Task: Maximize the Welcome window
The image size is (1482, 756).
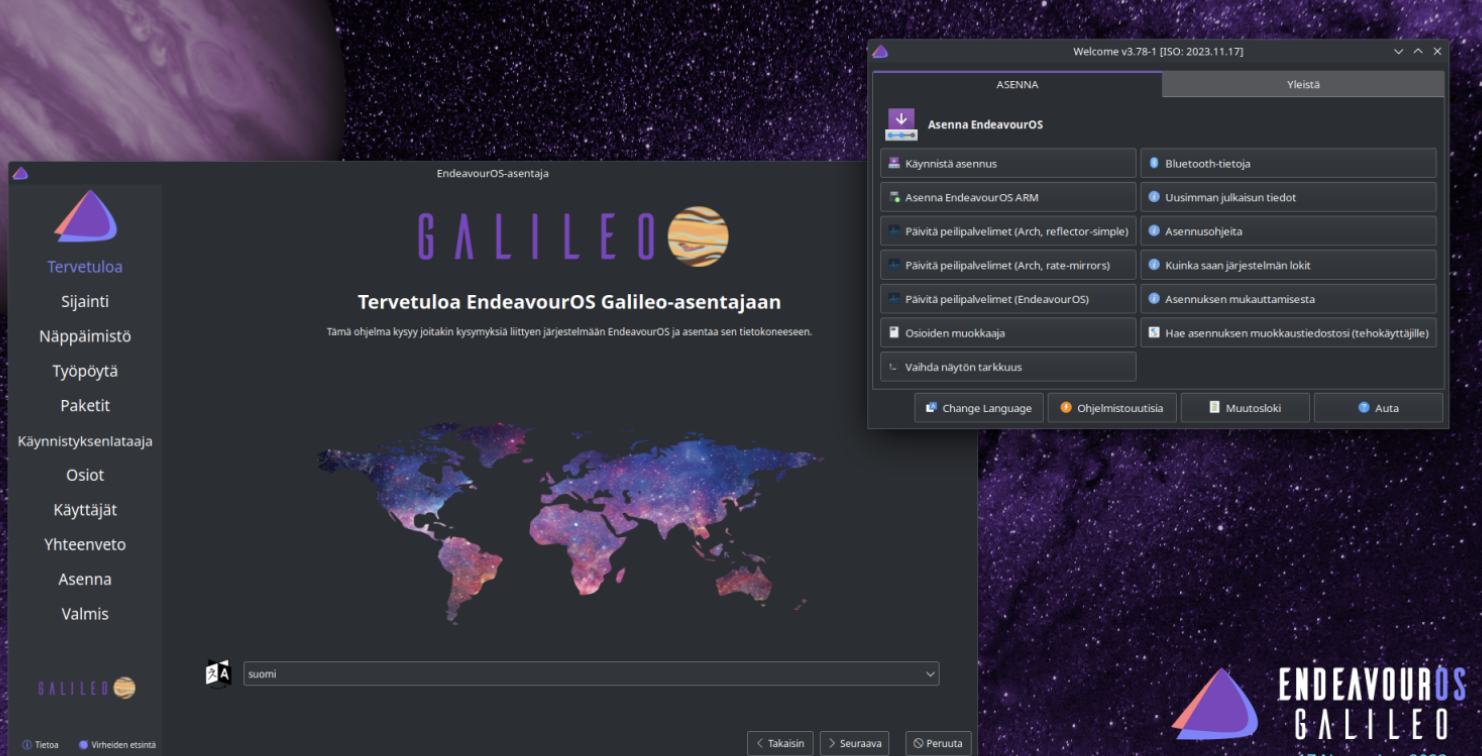Action: [x=1418, y=51]
